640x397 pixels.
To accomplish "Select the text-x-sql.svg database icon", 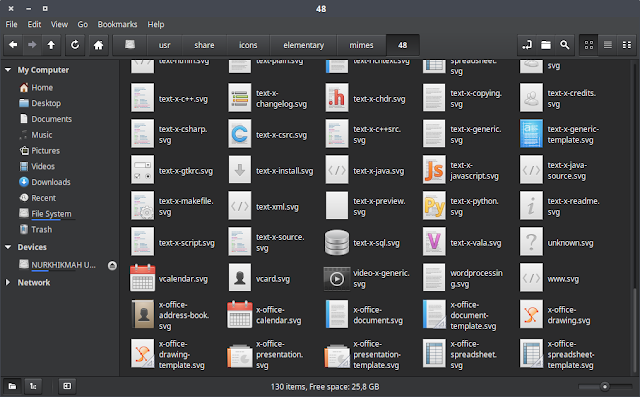I will (x=337, y=242).
